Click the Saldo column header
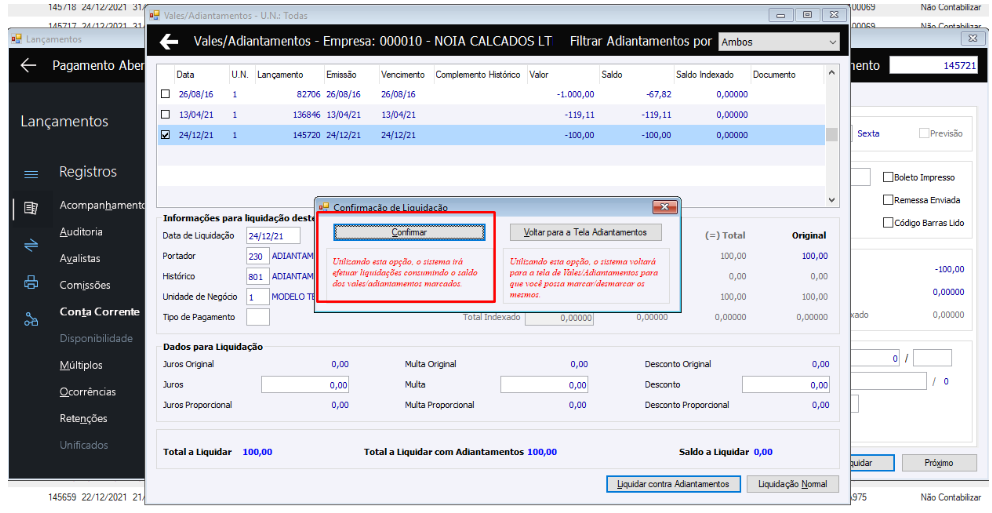Viewport: 992px width, 513px height. [x=612, y=75]
